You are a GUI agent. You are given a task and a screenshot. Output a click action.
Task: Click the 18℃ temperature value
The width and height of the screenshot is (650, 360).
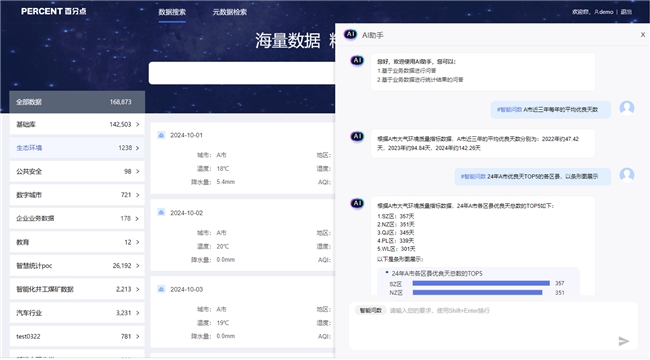coord(223,168)
